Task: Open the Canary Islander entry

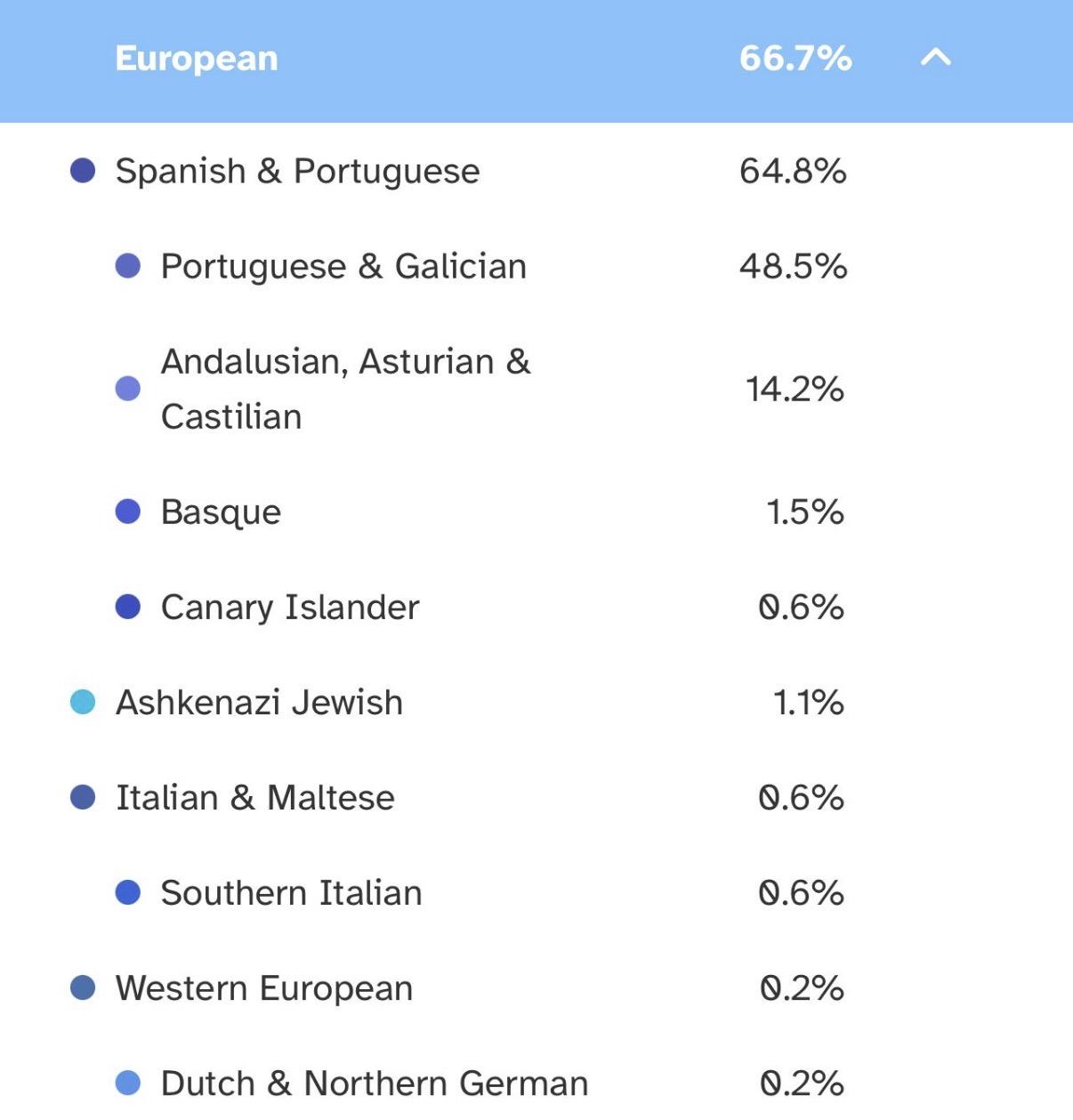Action: point(289,607)
